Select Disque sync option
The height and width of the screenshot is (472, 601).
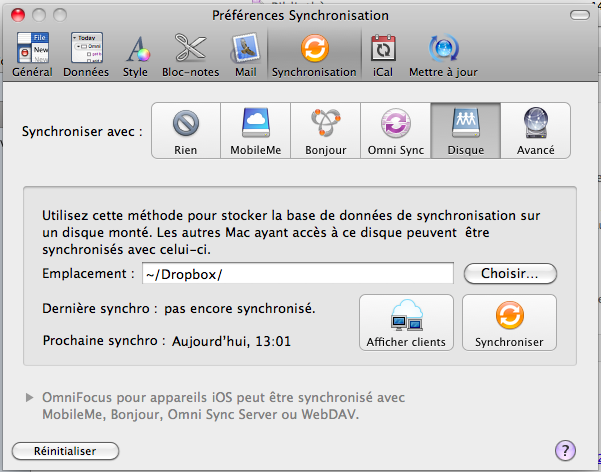coord(466,130)
